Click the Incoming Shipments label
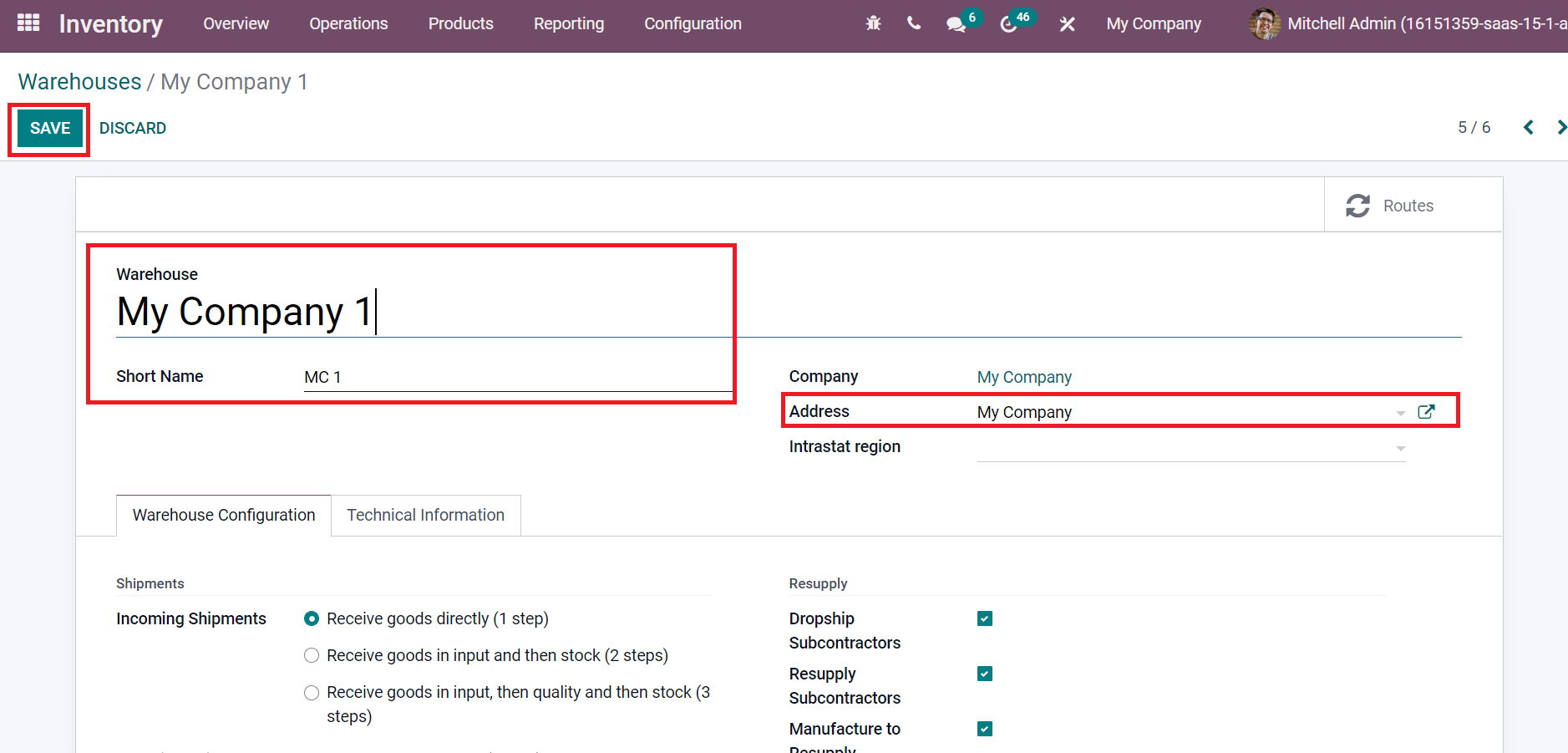1568x753 pixels. click(x=191, y=618)
